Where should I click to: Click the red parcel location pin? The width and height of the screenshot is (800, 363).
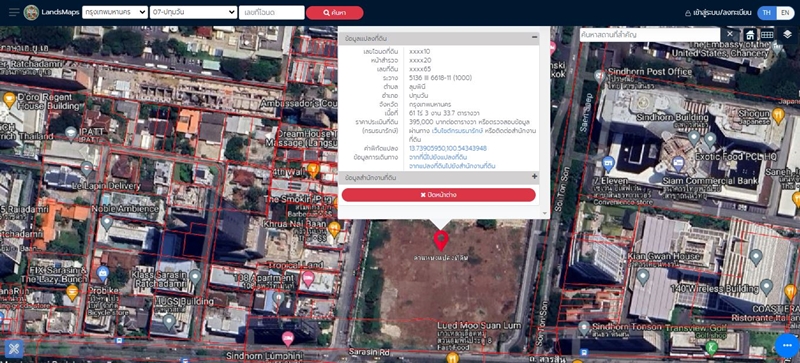point(441,240)
